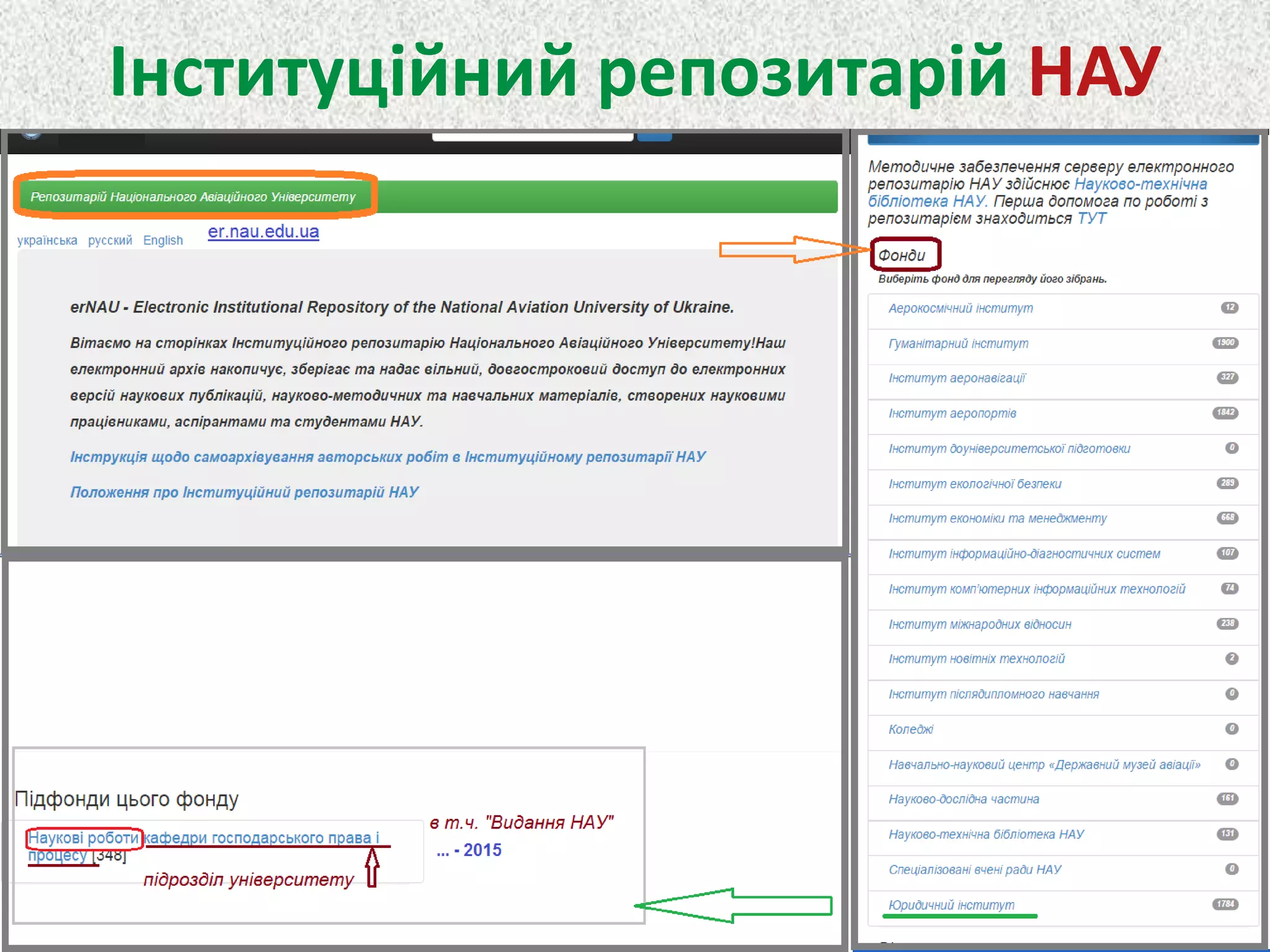
Task: Switch language to English
Action: (x=163, y=240)
